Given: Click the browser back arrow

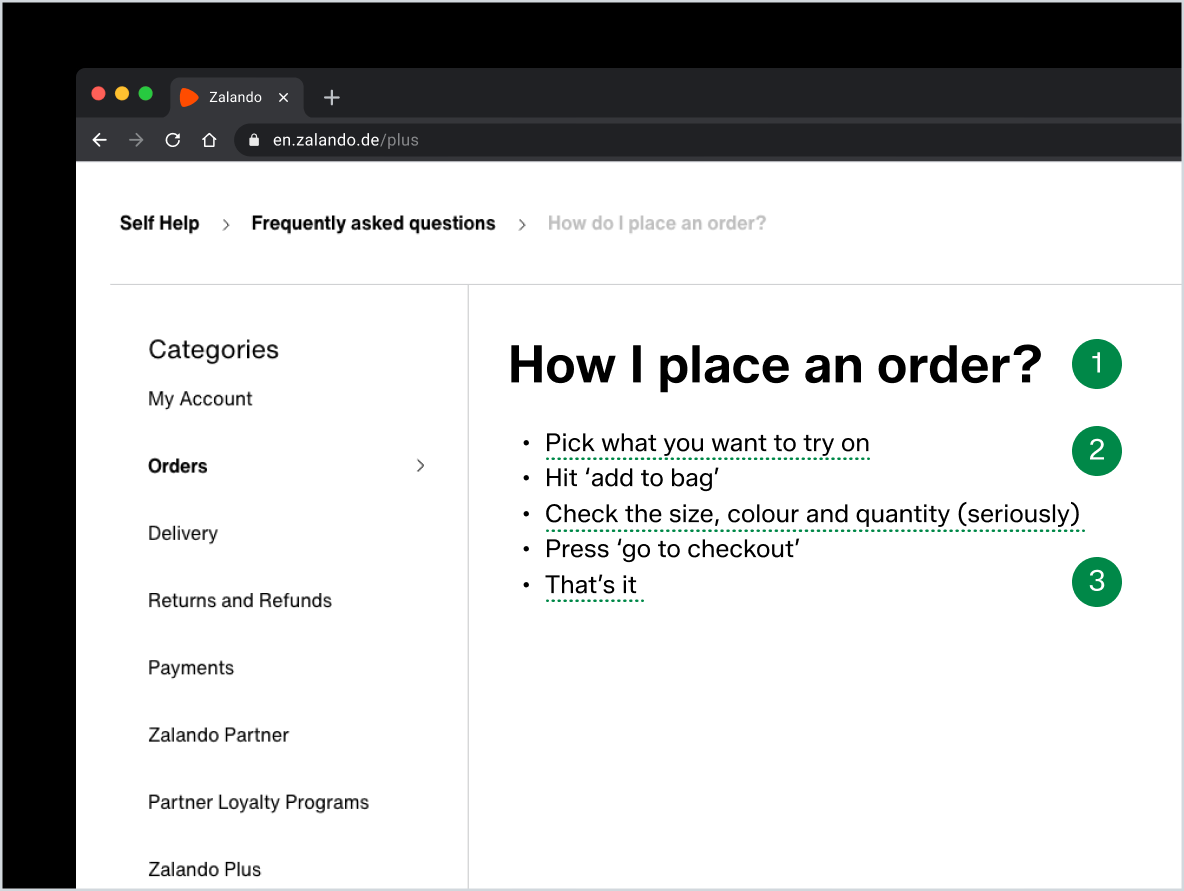Looking at the screenshot, I should (99, 140).
